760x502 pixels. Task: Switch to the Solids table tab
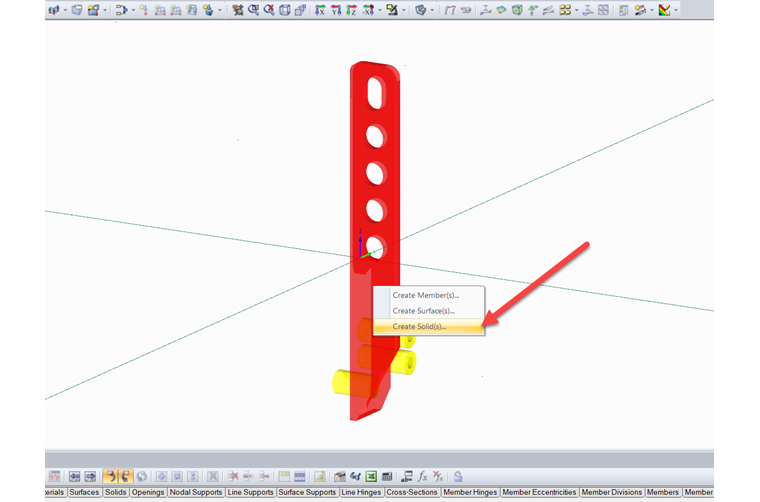tap(115, 492)
